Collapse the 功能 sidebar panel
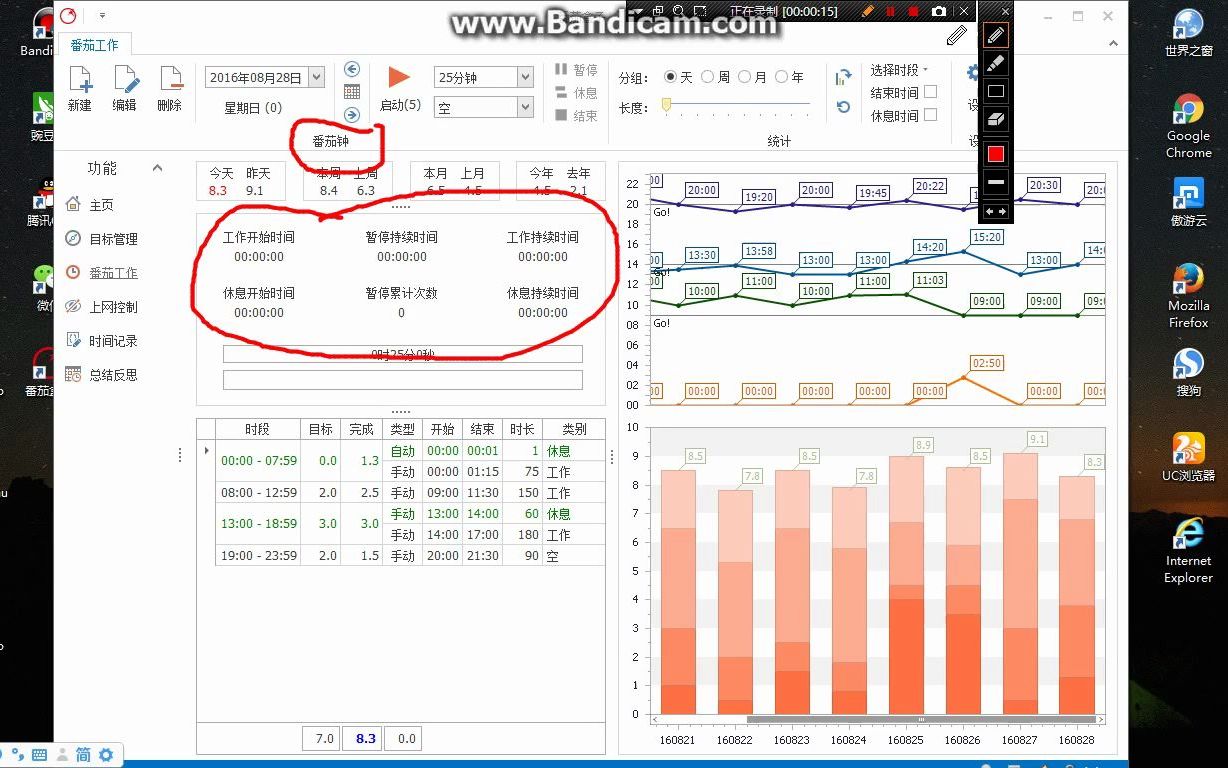The width and height of the screenshot is (1228, 768). 157,168
